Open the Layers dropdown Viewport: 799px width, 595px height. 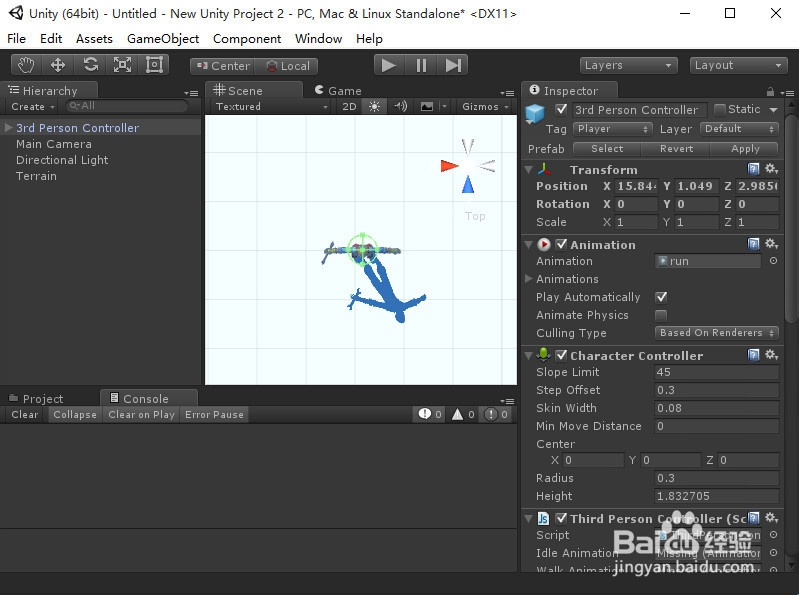click(x=628, y=65)
